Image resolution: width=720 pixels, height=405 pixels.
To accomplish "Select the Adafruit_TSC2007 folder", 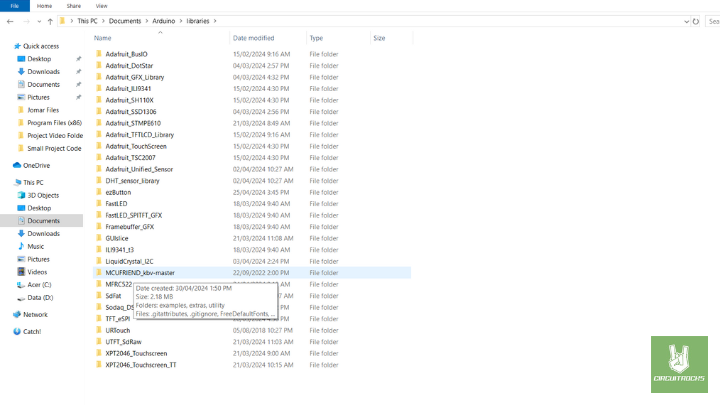I will coord(130,158).
